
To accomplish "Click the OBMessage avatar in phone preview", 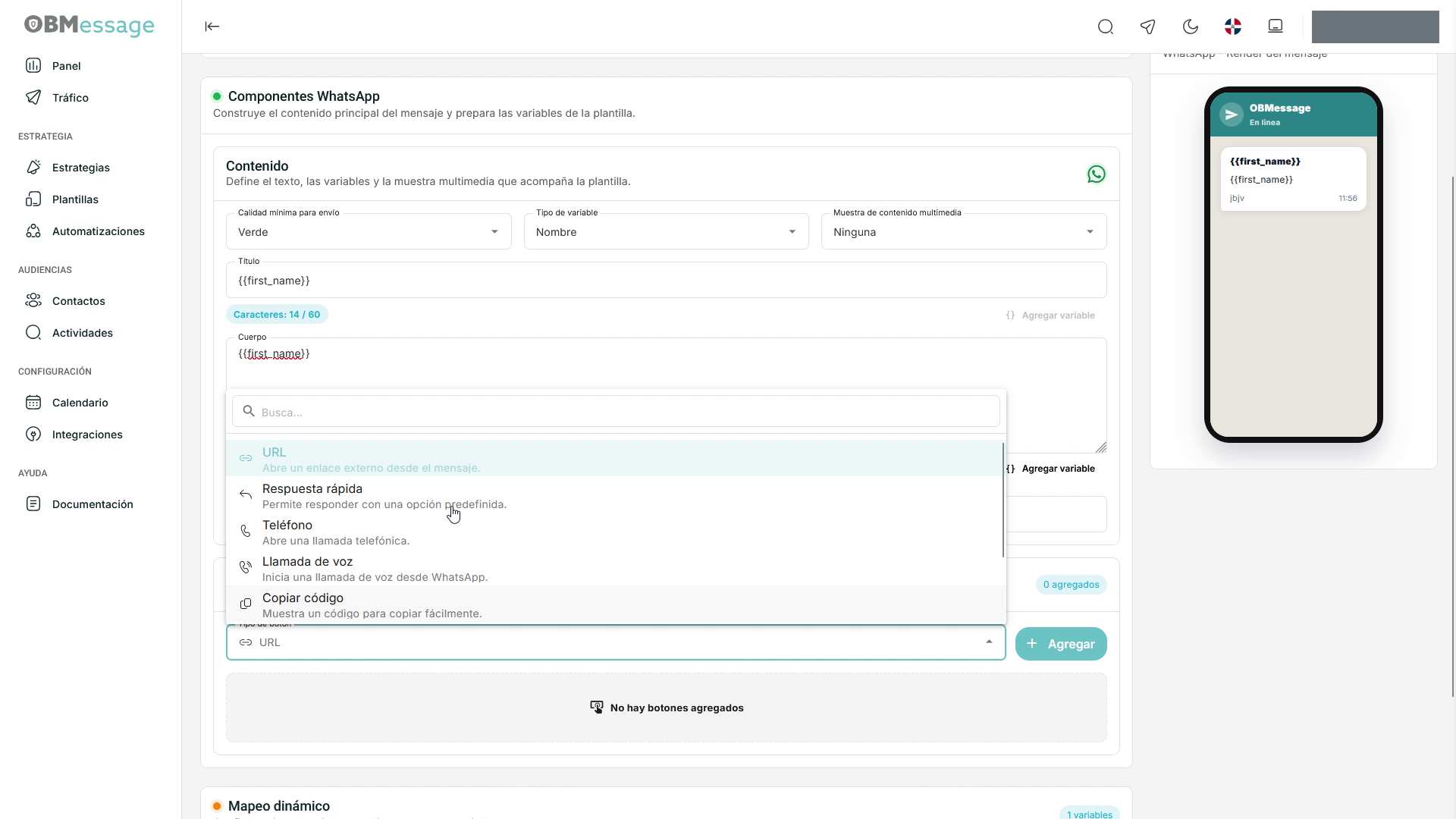I will [1232, 115].
